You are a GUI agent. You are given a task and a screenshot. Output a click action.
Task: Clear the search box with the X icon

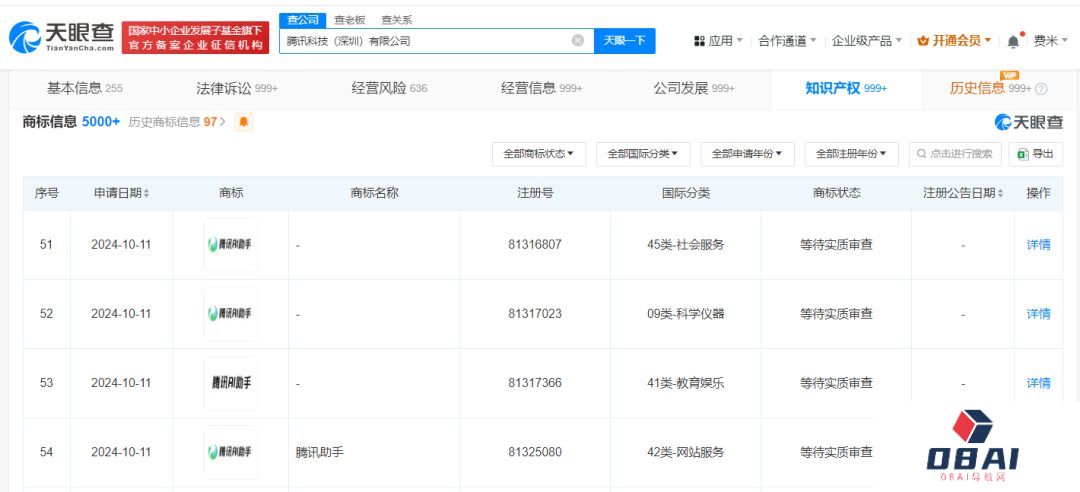click(578, 41)
